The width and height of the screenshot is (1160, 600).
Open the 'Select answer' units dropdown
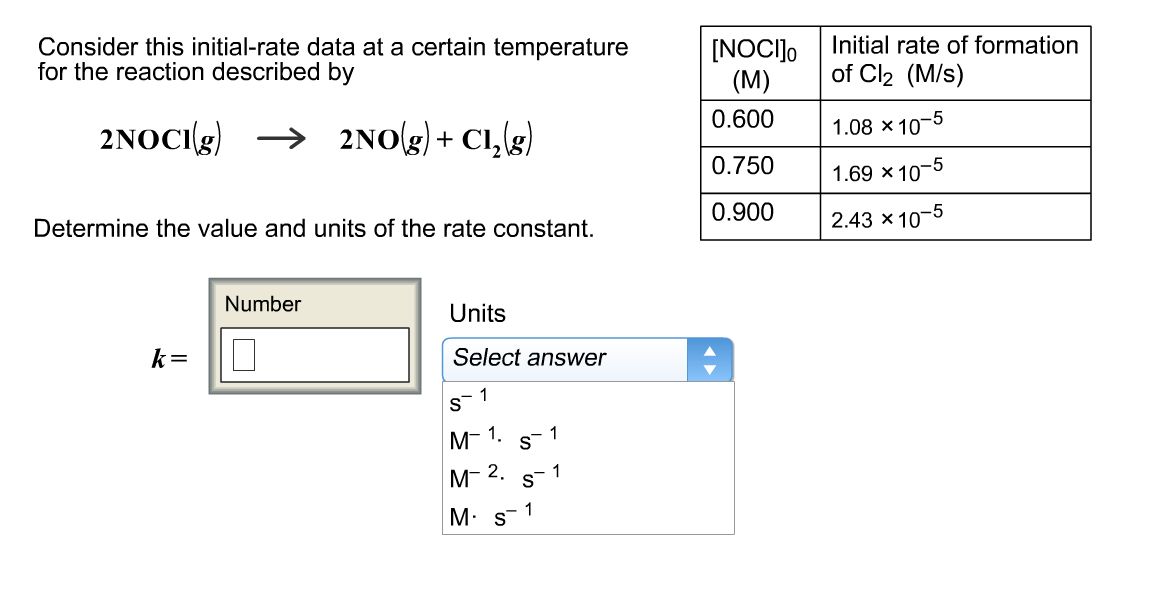(565, 359)
